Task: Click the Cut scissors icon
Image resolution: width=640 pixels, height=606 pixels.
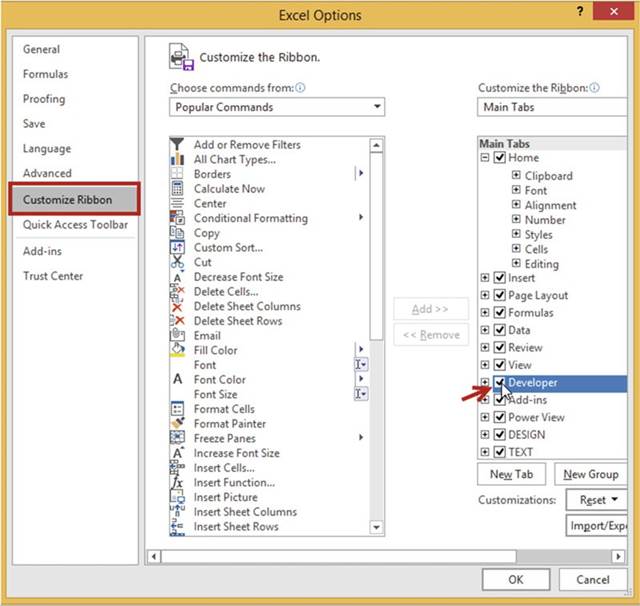Action: point(177,262)
